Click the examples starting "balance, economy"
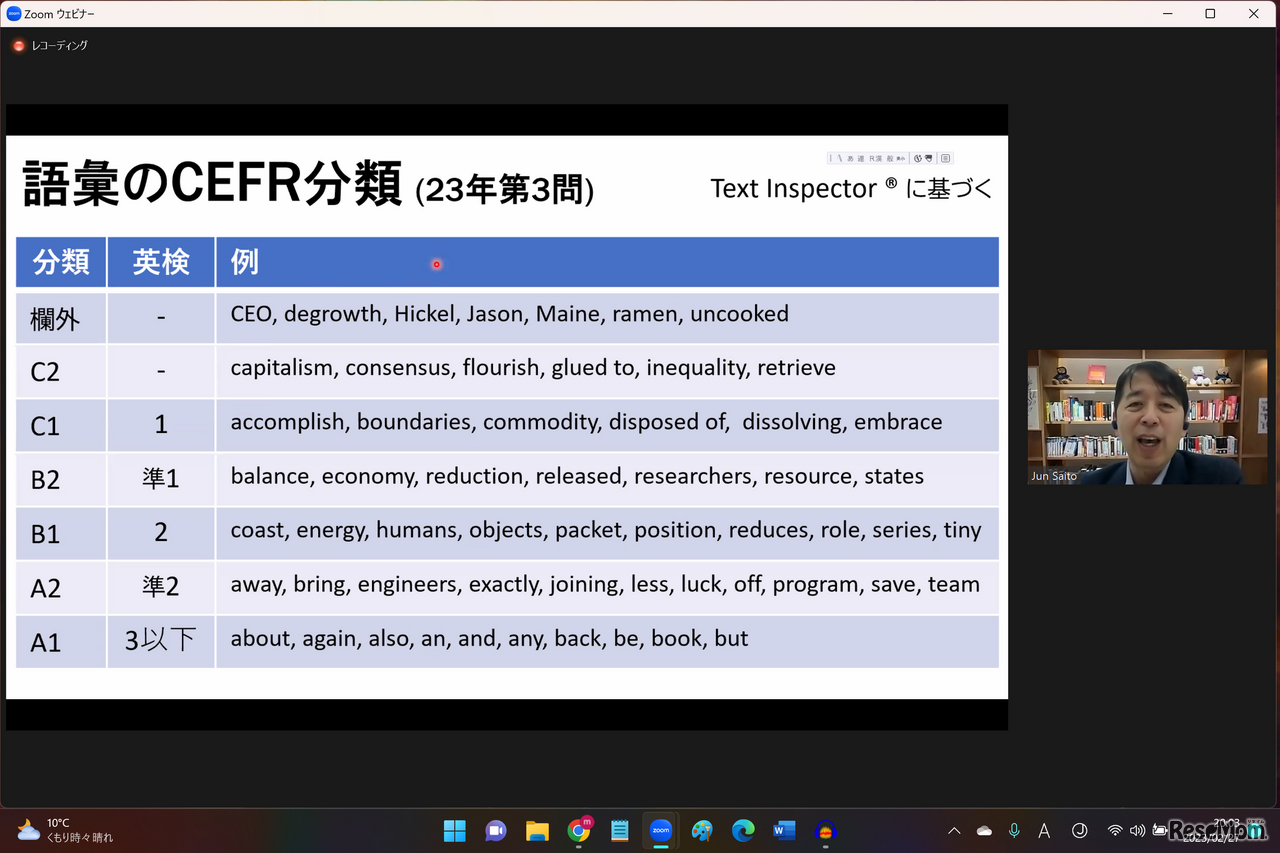This screenshot has height=853, width=1280. click(577, 476)
